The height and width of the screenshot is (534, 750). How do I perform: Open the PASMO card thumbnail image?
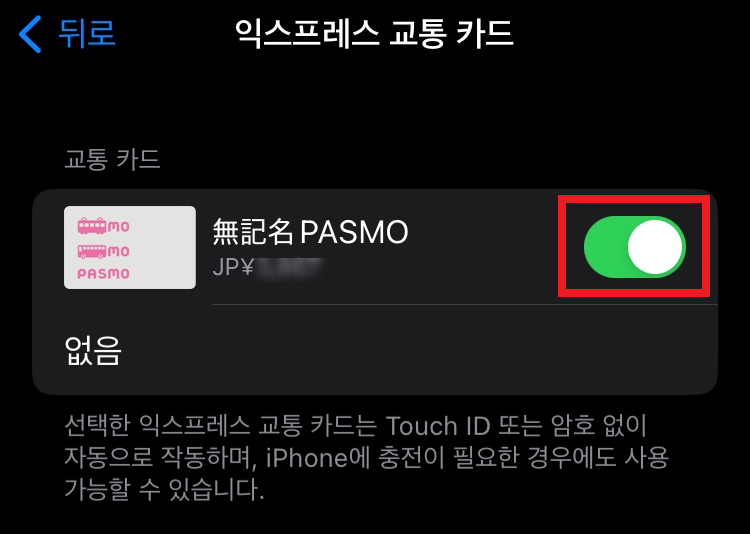pyautogui.click(x=130, y=247)
